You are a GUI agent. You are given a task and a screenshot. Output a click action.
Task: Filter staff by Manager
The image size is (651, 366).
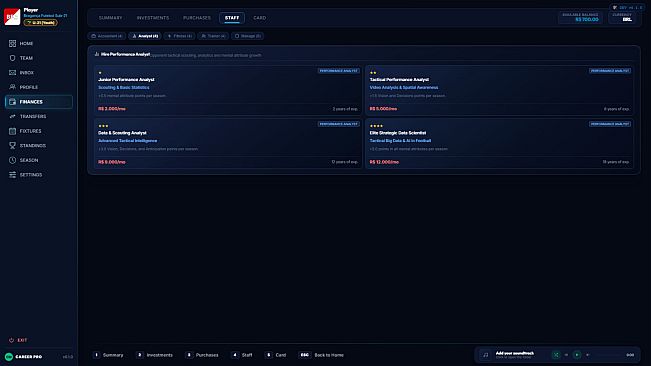(x=248, y=36)
